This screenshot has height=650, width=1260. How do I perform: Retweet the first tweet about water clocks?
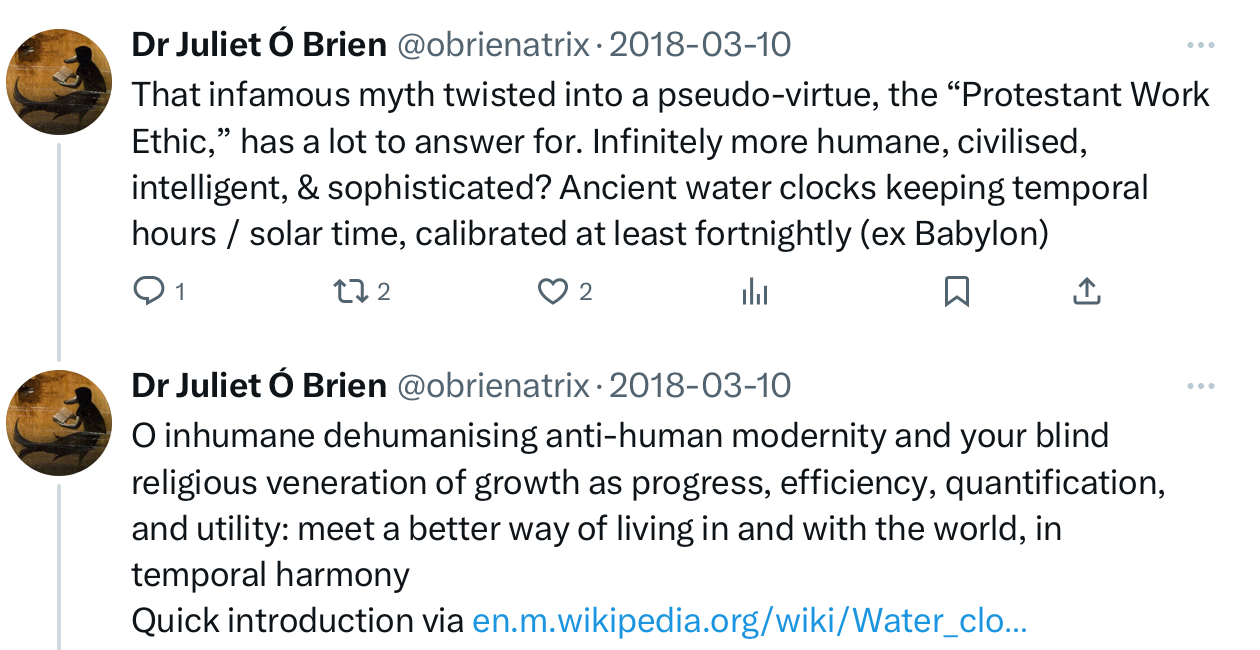pyautogui.click(x=350, y=291)
